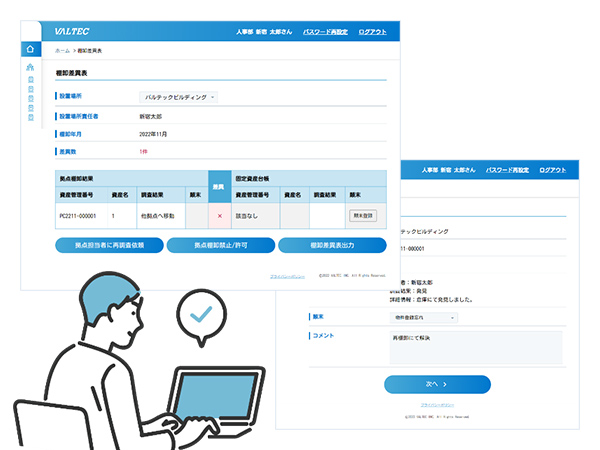Screen dimensions: 600x450
Task: Click the 拠点棚卸禁止/許可 button
Action: tap(220, 246)
